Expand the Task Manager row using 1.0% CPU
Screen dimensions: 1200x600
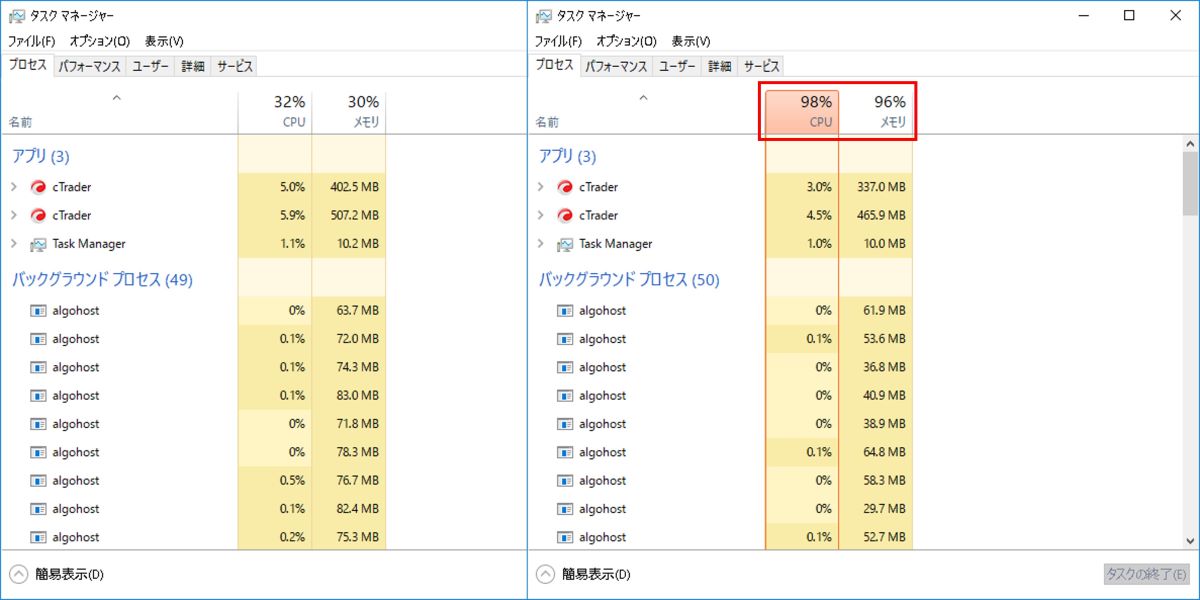(541, 244)
